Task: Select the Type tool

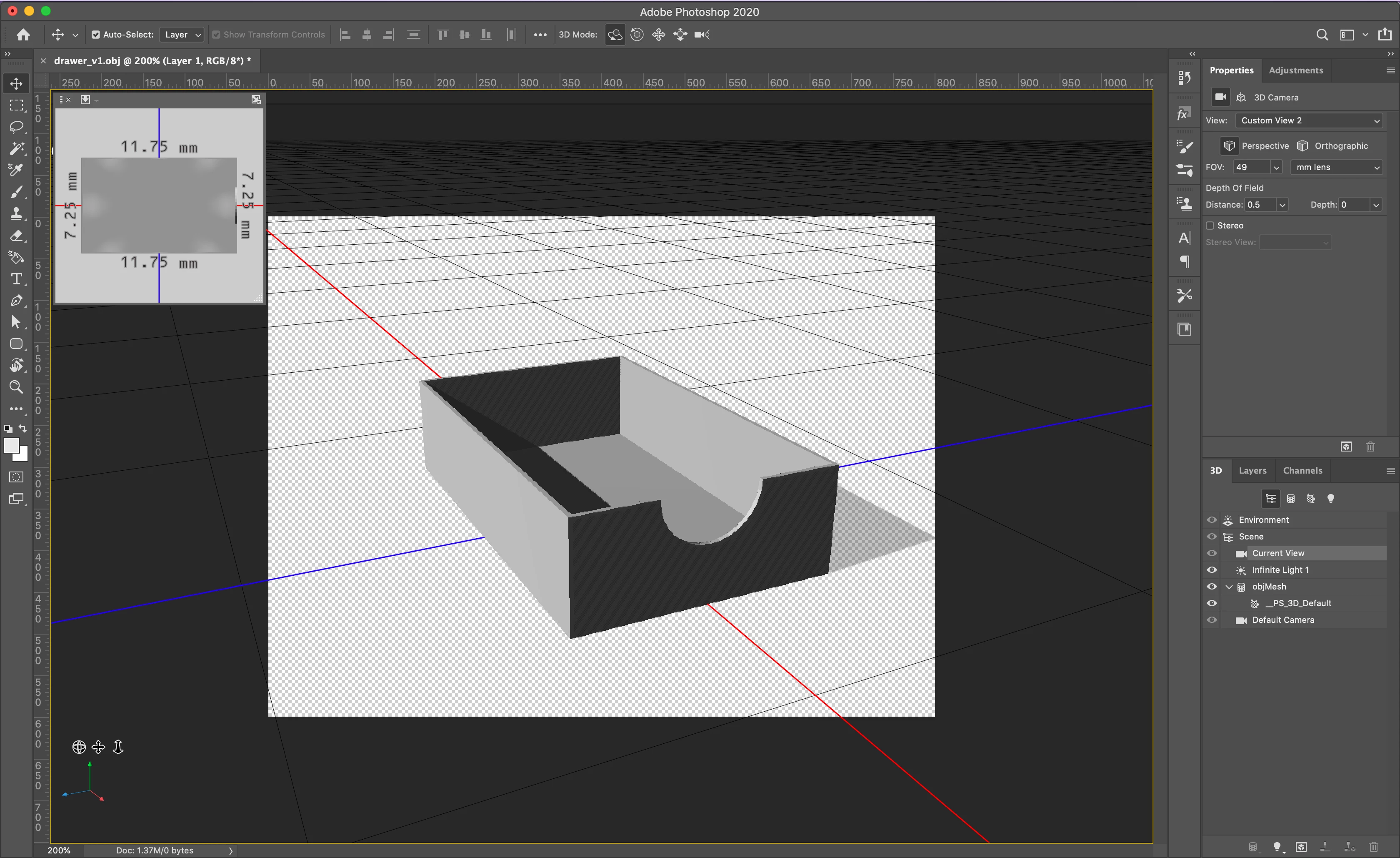Action: (17, 279)
